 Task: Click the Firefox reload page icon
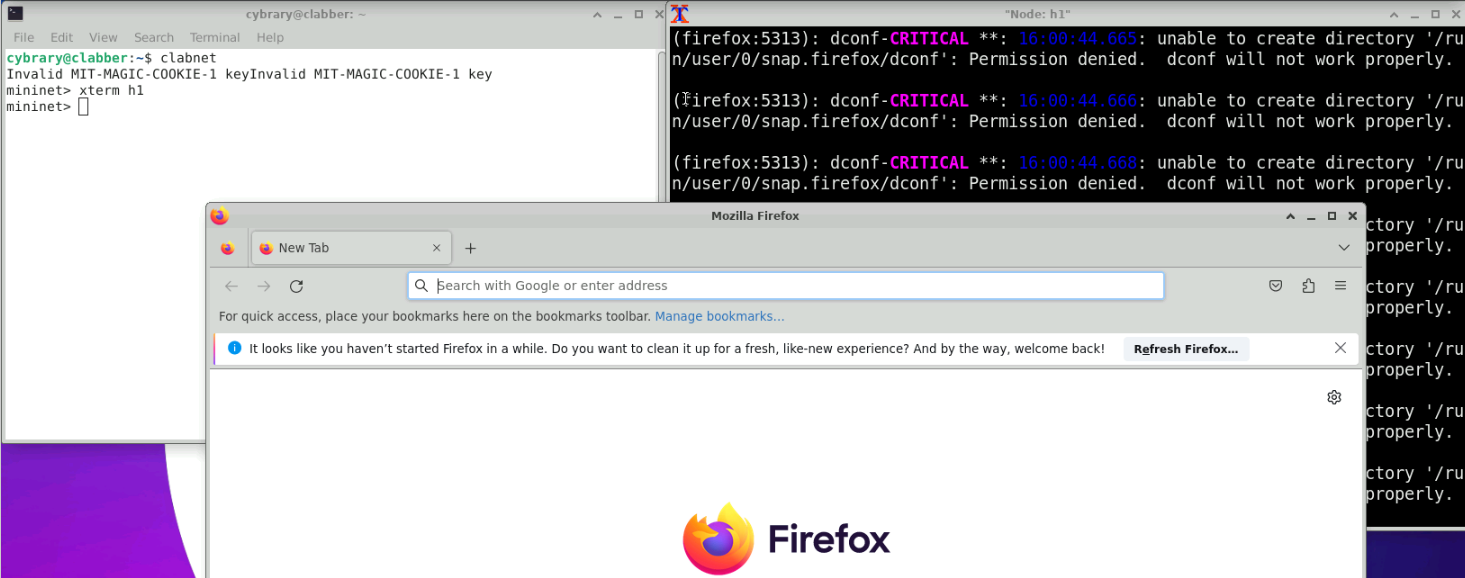[296, 286]
